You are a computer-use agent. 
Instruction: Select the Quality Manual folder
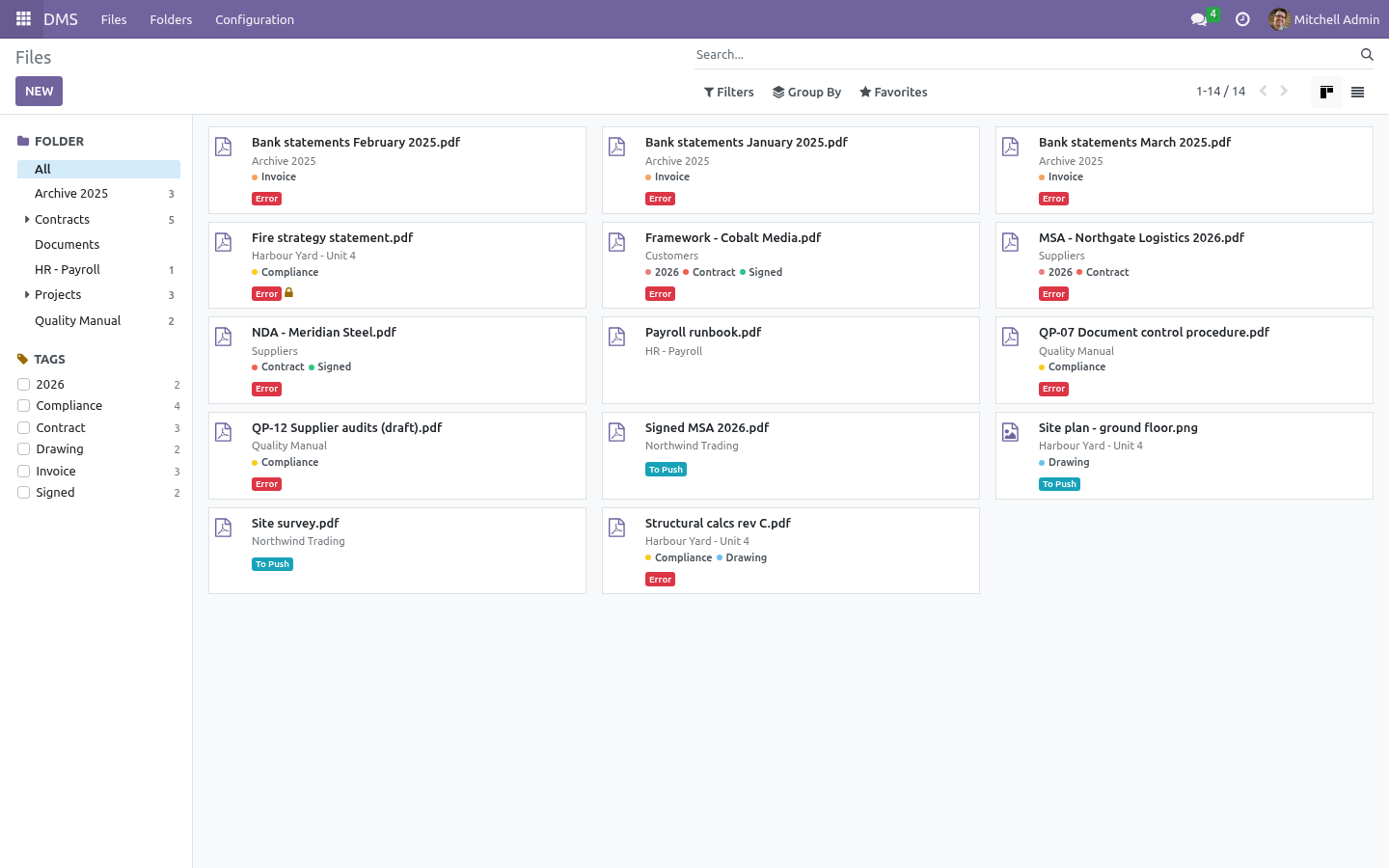click(x=98, y=321)
